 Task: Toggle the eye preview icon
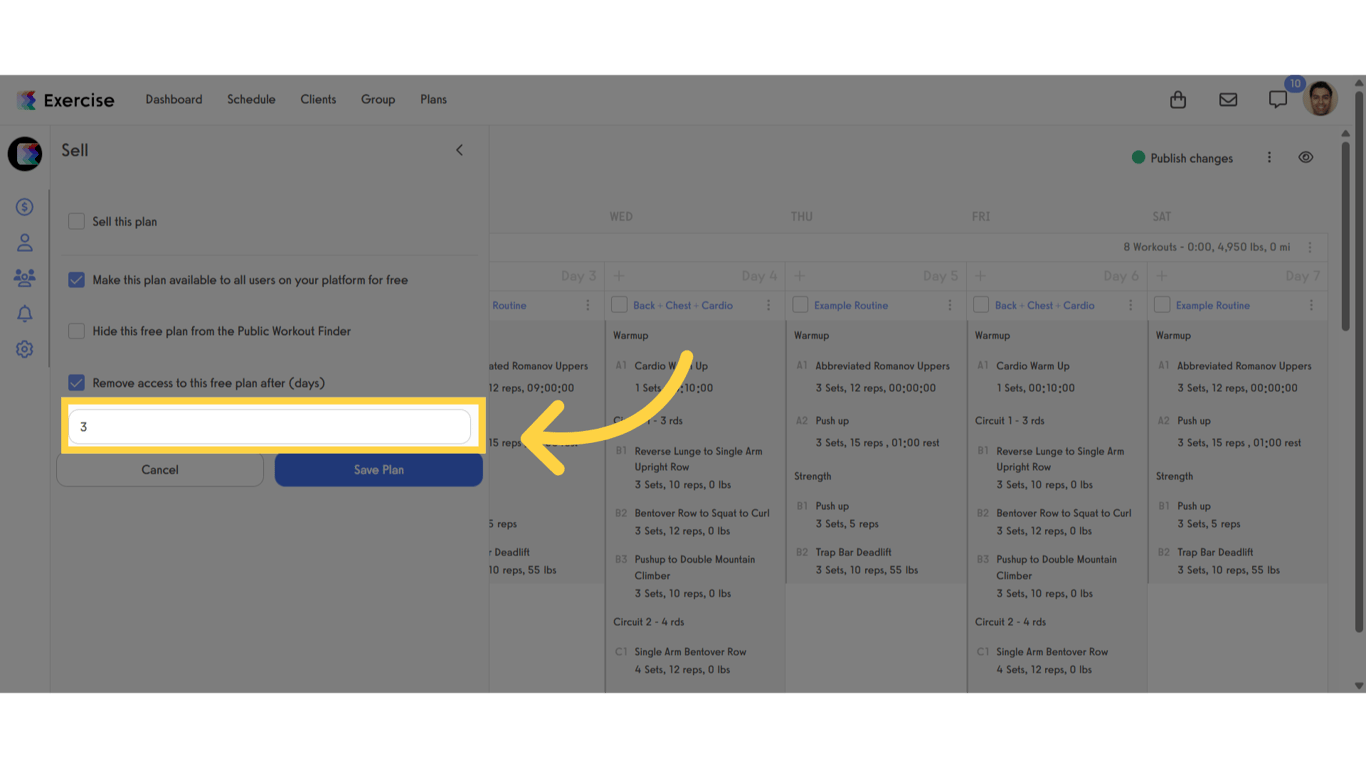[1306, 158]
